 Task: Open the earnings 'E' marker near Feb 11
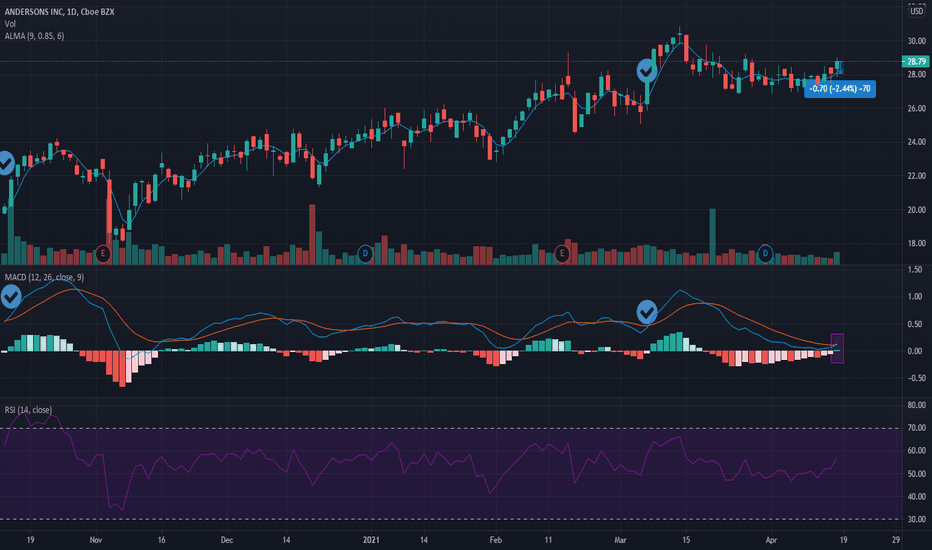[562, 254]
